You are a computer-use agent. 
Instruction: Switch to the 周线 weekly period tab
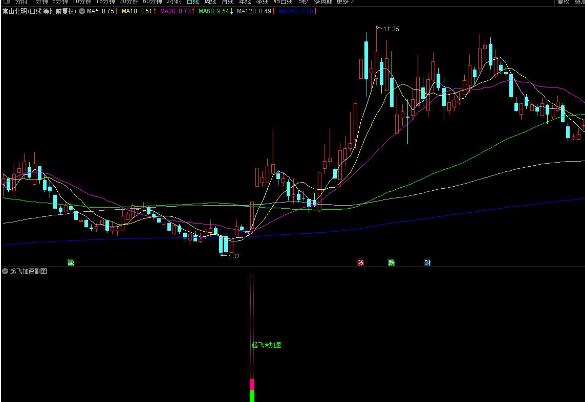(x=211, y=2)
